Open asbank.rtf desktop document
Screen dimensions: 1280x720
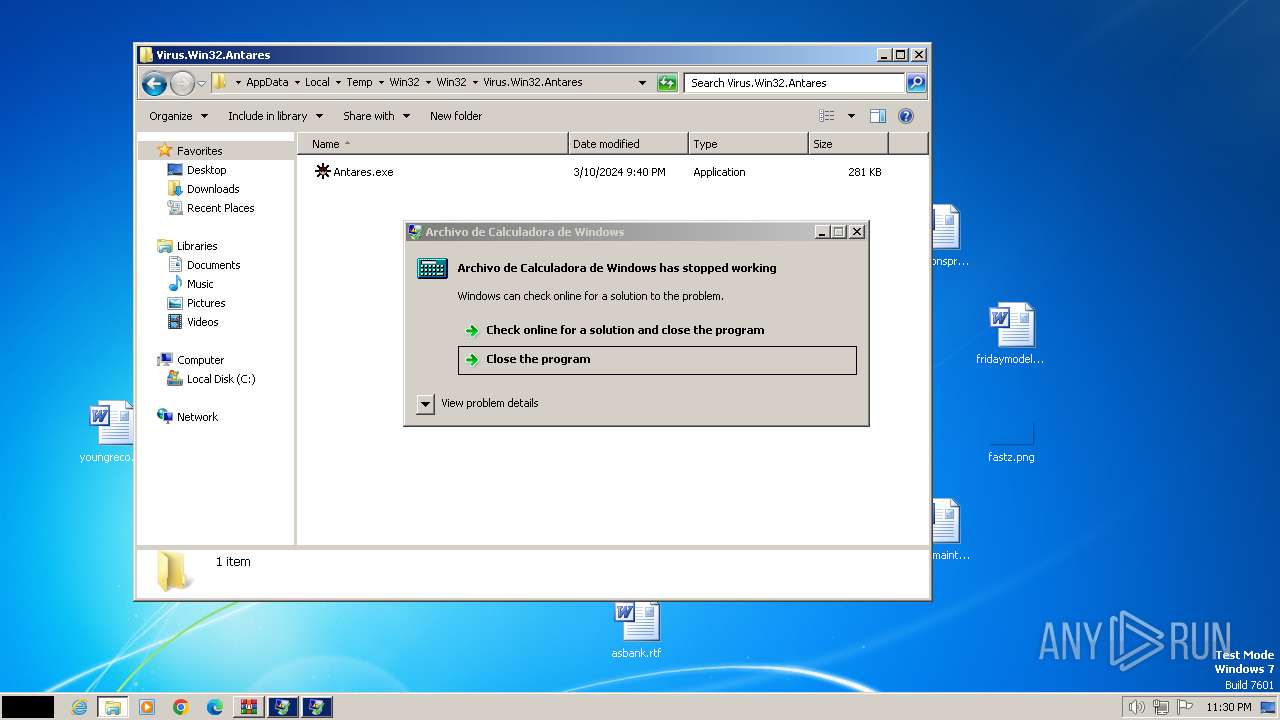point(637,630)
